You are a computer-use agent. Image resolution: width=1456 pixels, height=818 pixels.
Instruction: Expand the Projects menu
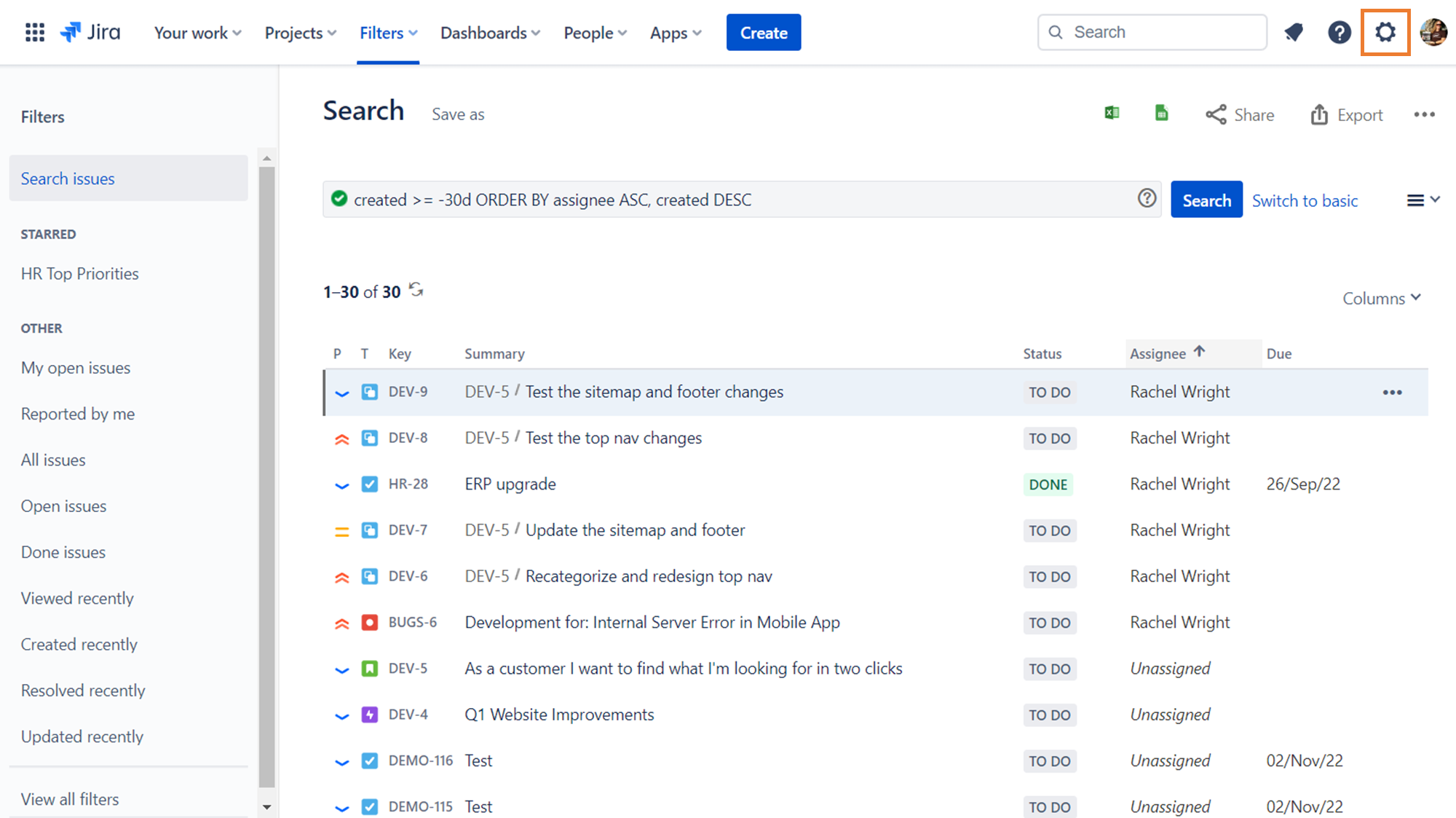300,33
